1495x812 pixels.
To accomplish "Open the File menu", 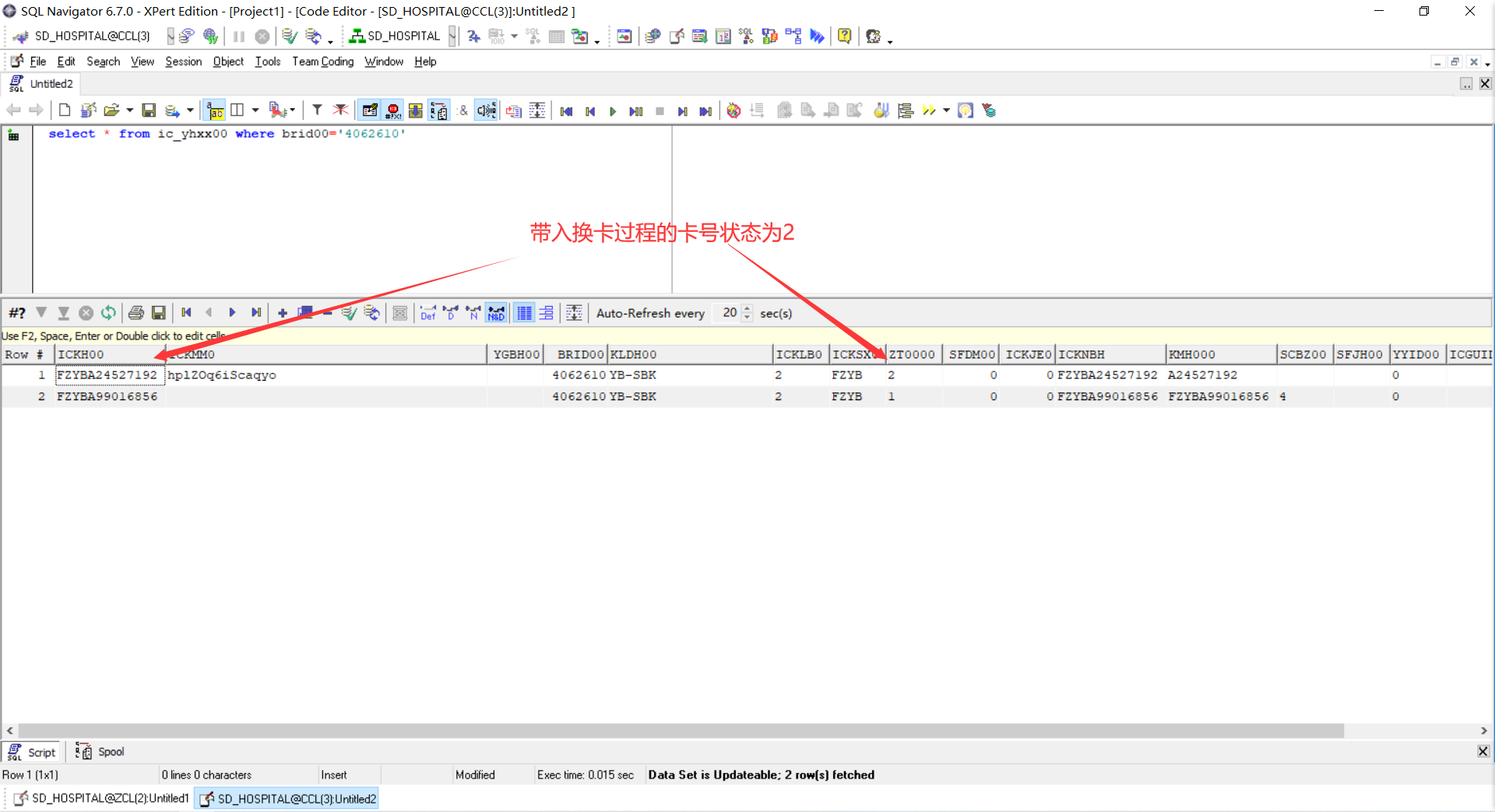I will (38, 62).
